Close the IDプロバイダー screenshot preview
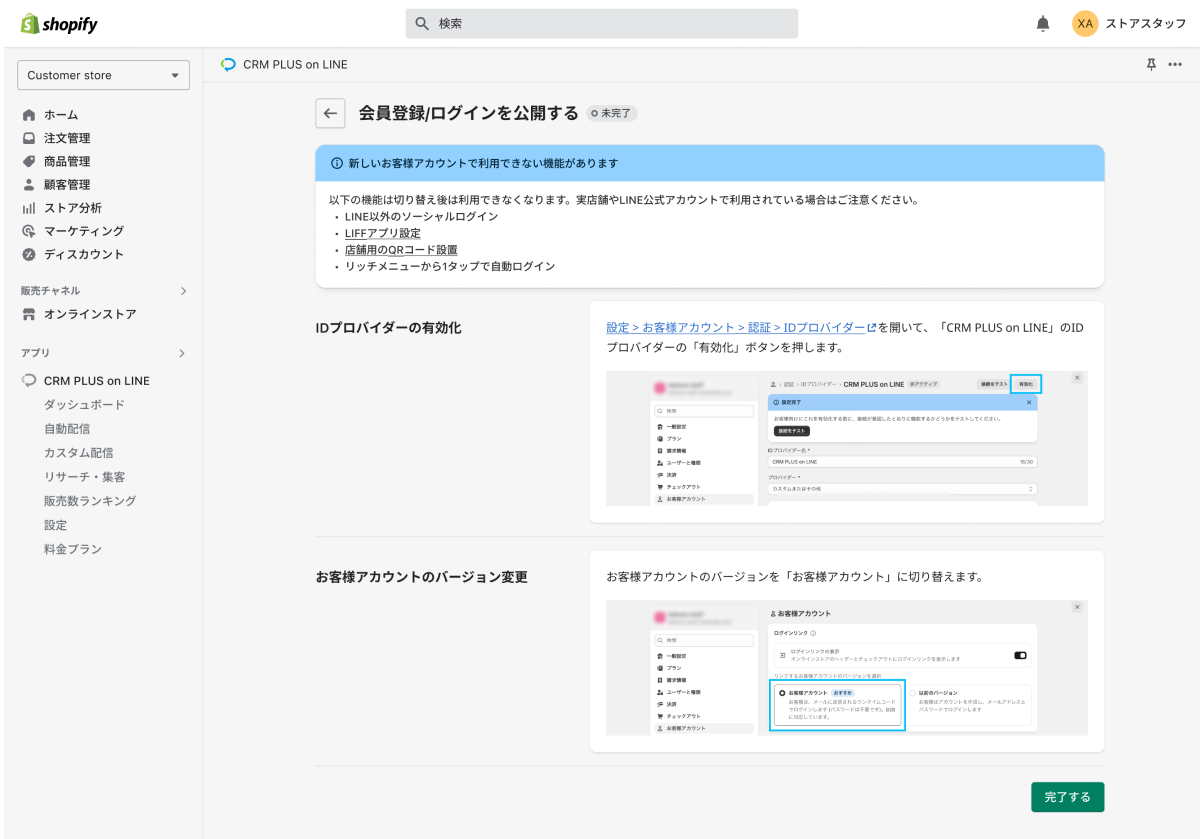1200x839 pixels. click(x=1077, y=378)
